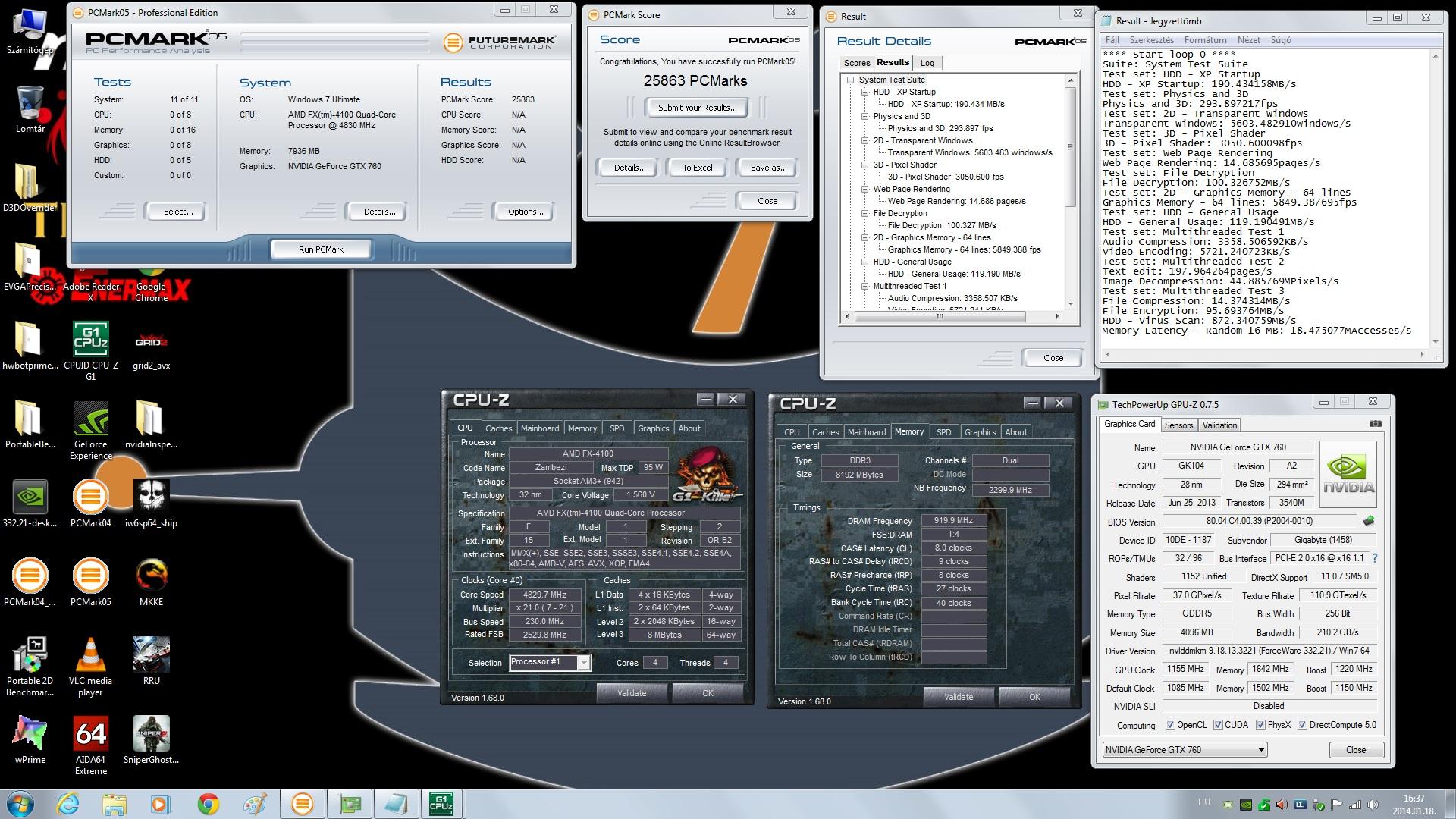The width and height of the screenshot is (1456, 819).
Task: Open Google Chrome desktop shortcut
Action: tap(152, 287)
